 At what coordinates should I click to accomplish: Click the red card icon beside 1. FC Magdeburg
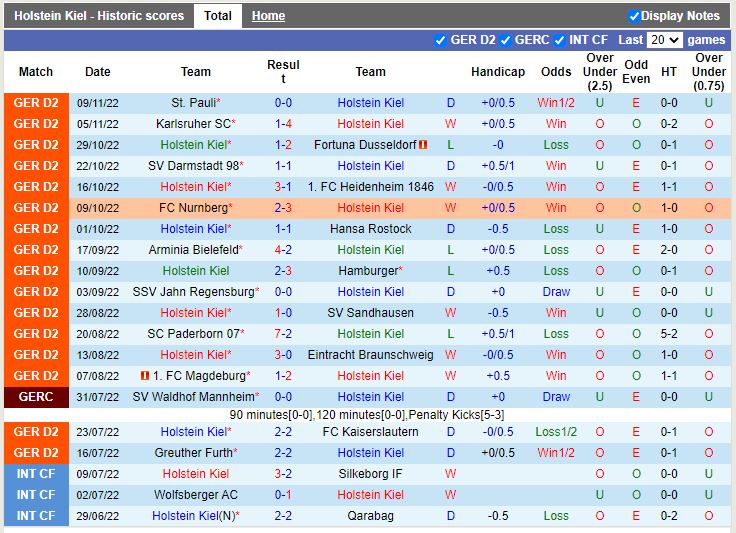pos(145,375)
